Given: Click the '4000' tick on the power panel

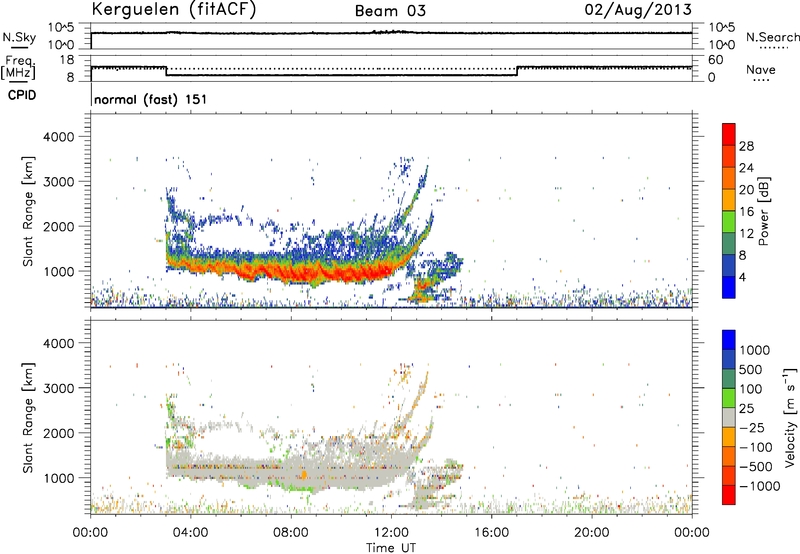Looking at the screenshot, I should coord(58,137).
